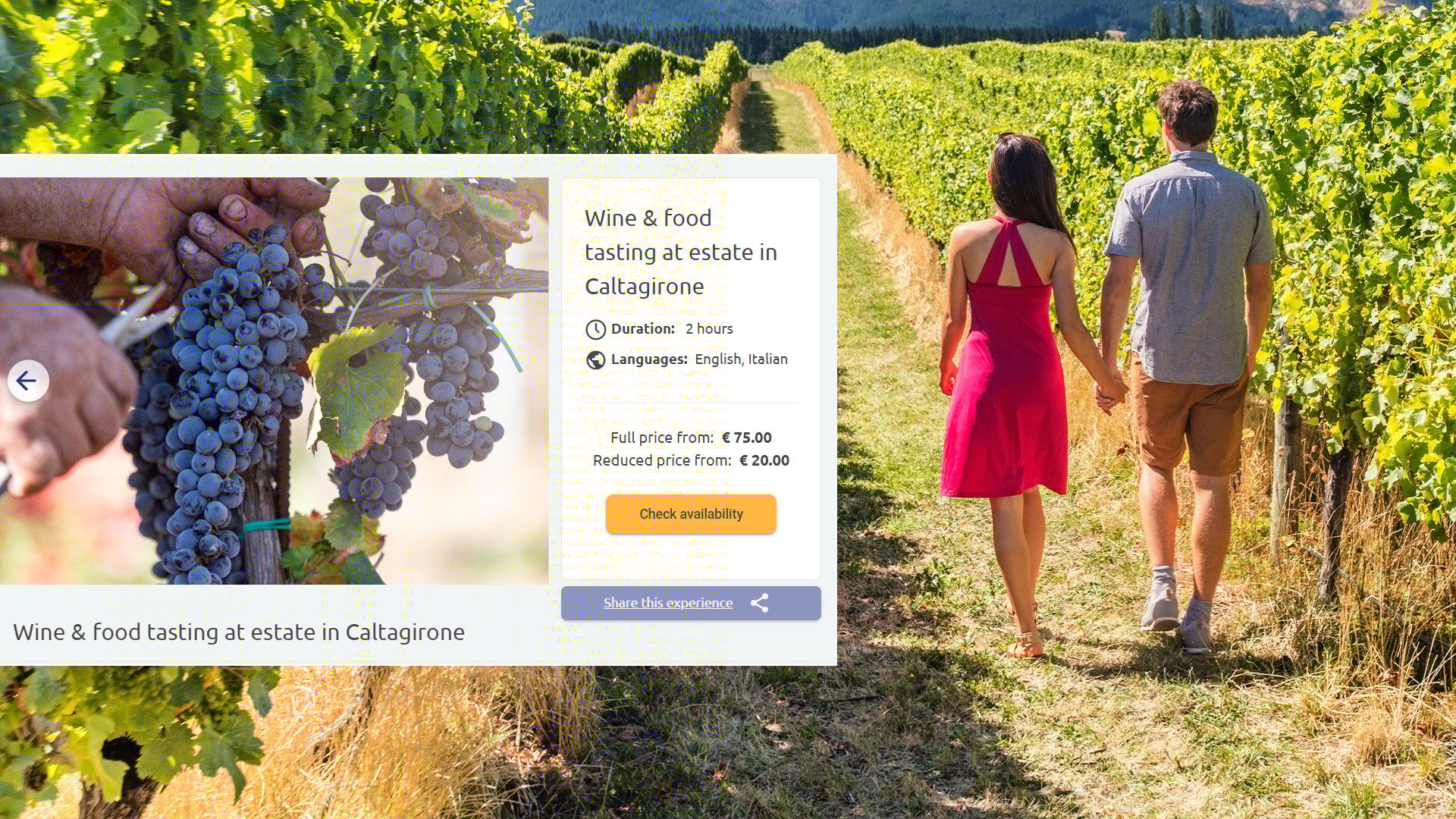The width and height of the screenshot is (1456, 819).
Task: Open the grape harvest photo
Action: click(274, 381)
